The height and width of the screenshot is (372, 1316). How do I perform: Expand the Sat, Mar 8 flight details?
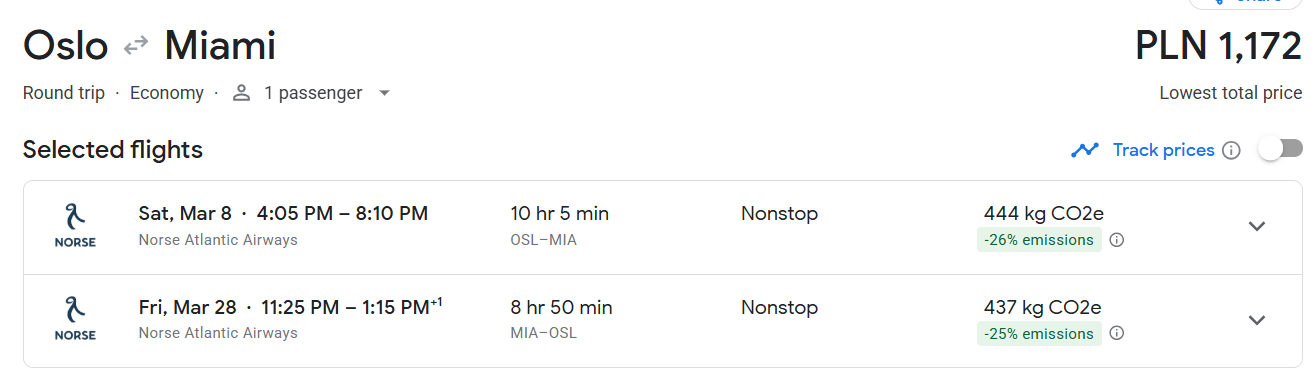pyautogui.click(x=1257, y=226)
